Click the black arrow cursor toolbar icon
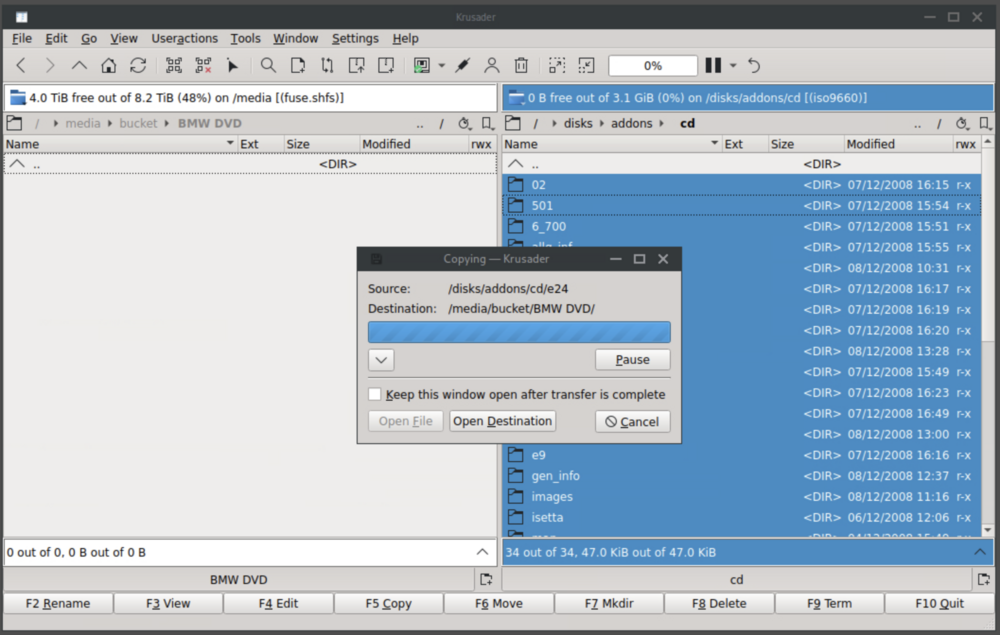The width and height of the screenshot is (1000, 635). [232, 65]
